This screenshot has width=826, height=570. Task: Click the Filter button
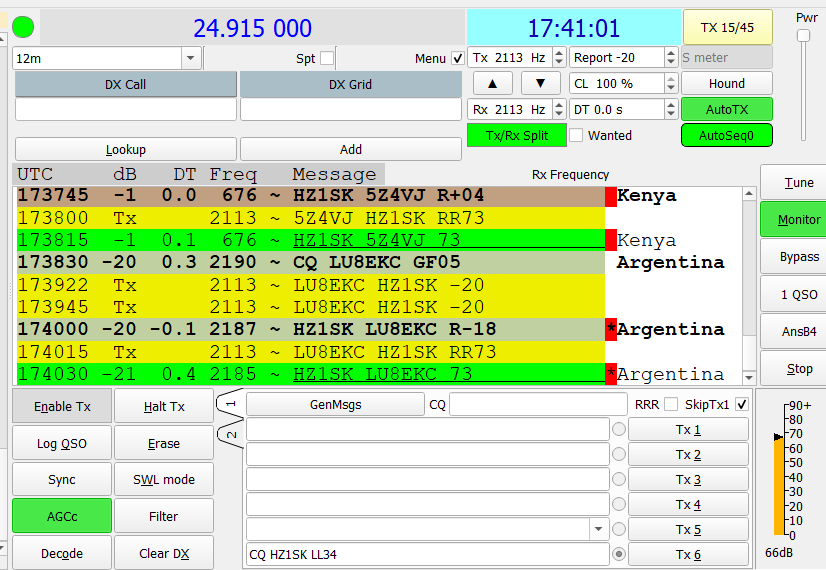point(164,516)
